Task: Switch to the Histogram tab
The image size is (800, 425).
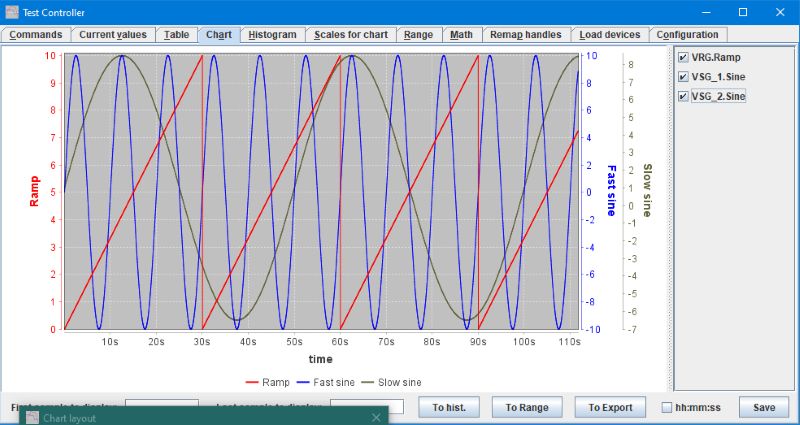Action: click(272, 35)
